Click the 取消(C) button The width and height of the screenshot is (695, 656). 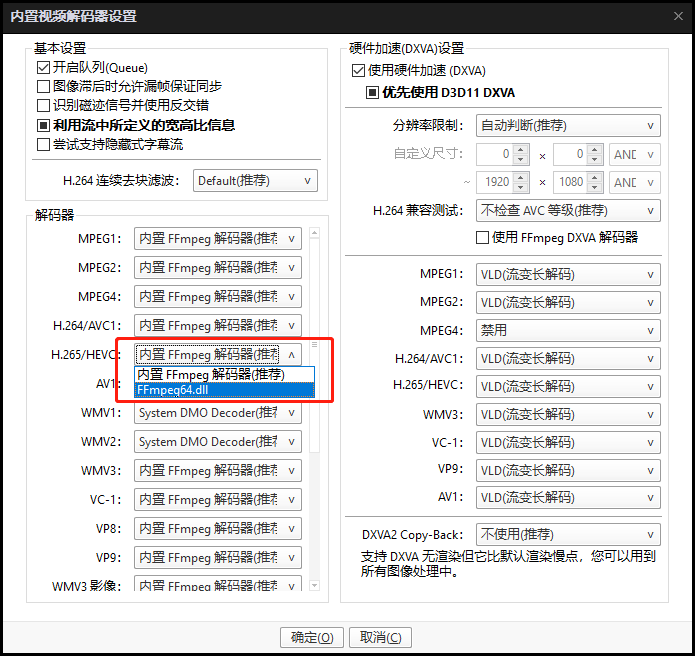pos(380,637)
